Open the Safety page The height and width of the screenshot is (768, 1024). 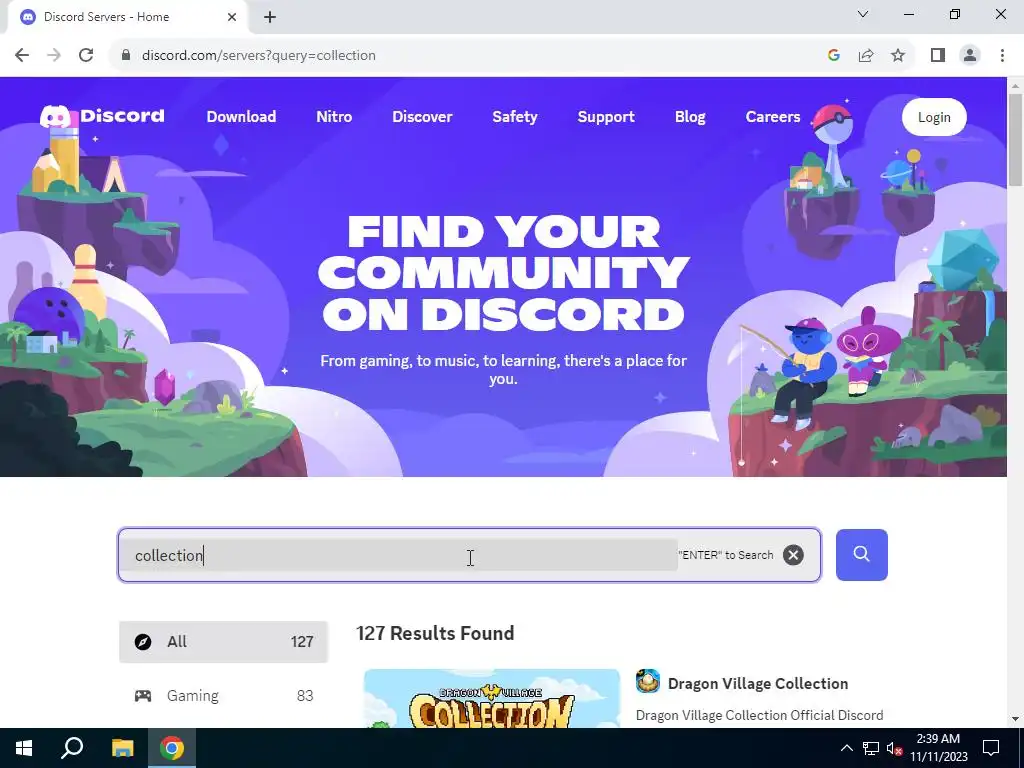click(x=515, y=117)
